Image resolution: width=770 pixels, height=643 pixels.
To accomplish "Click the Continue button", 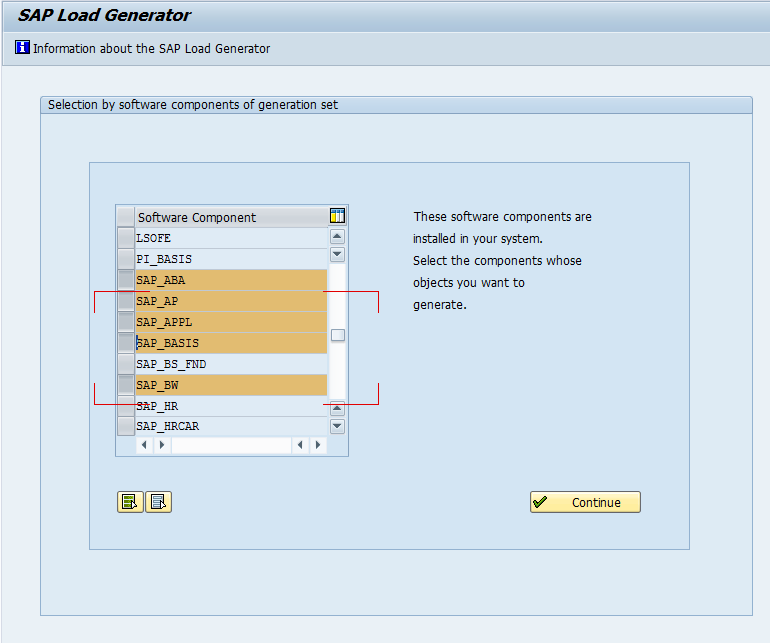I will pos(585,502).
